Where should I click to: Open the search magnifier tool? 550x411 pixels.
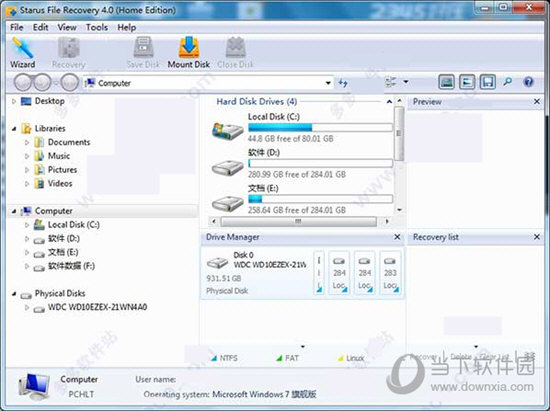[508, 82]
